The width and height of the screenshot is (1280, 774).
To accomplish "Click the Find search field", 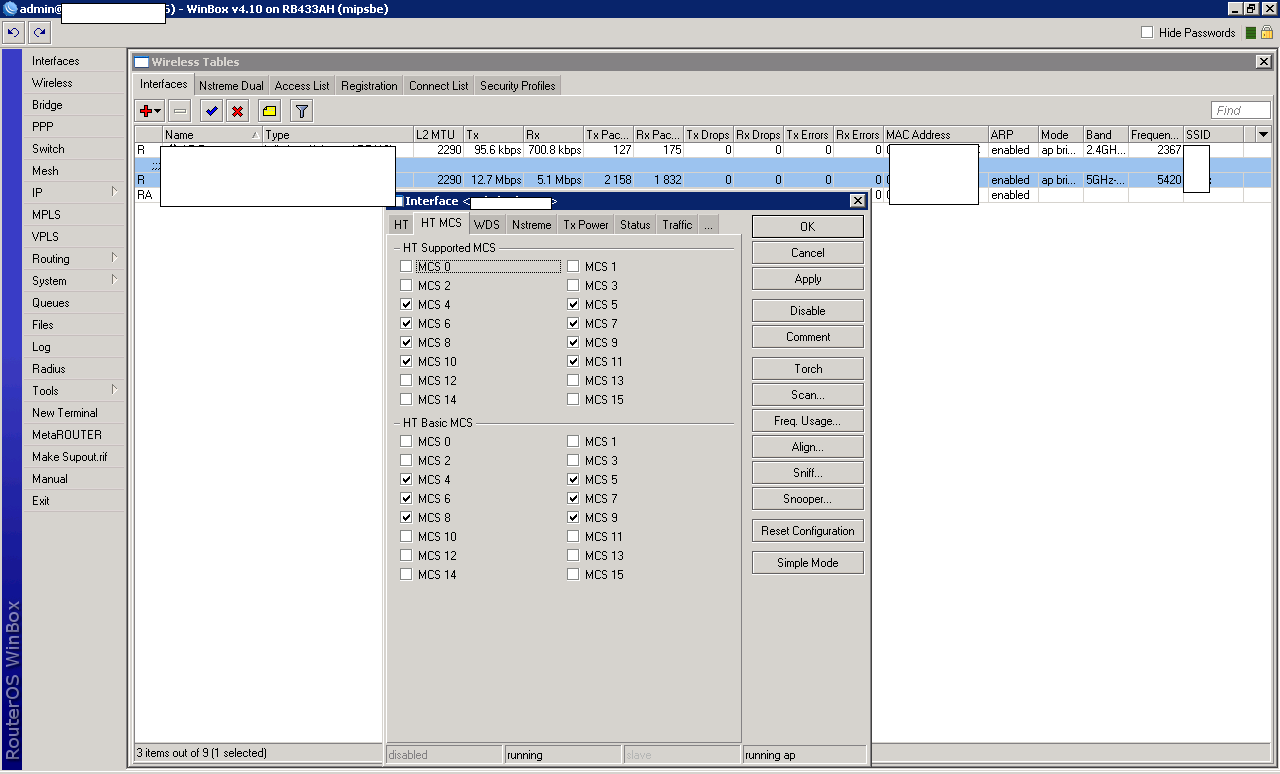I will (1240, 111).
